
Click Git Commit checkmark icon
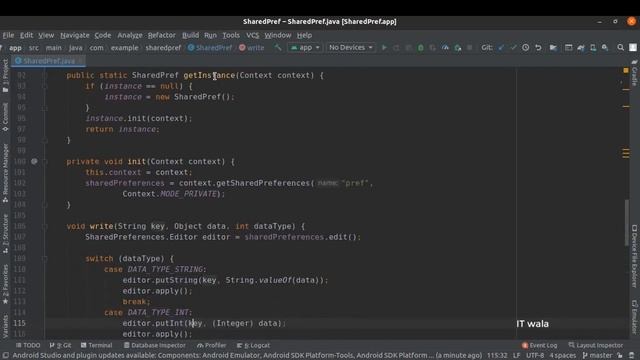tap(513, 48)
